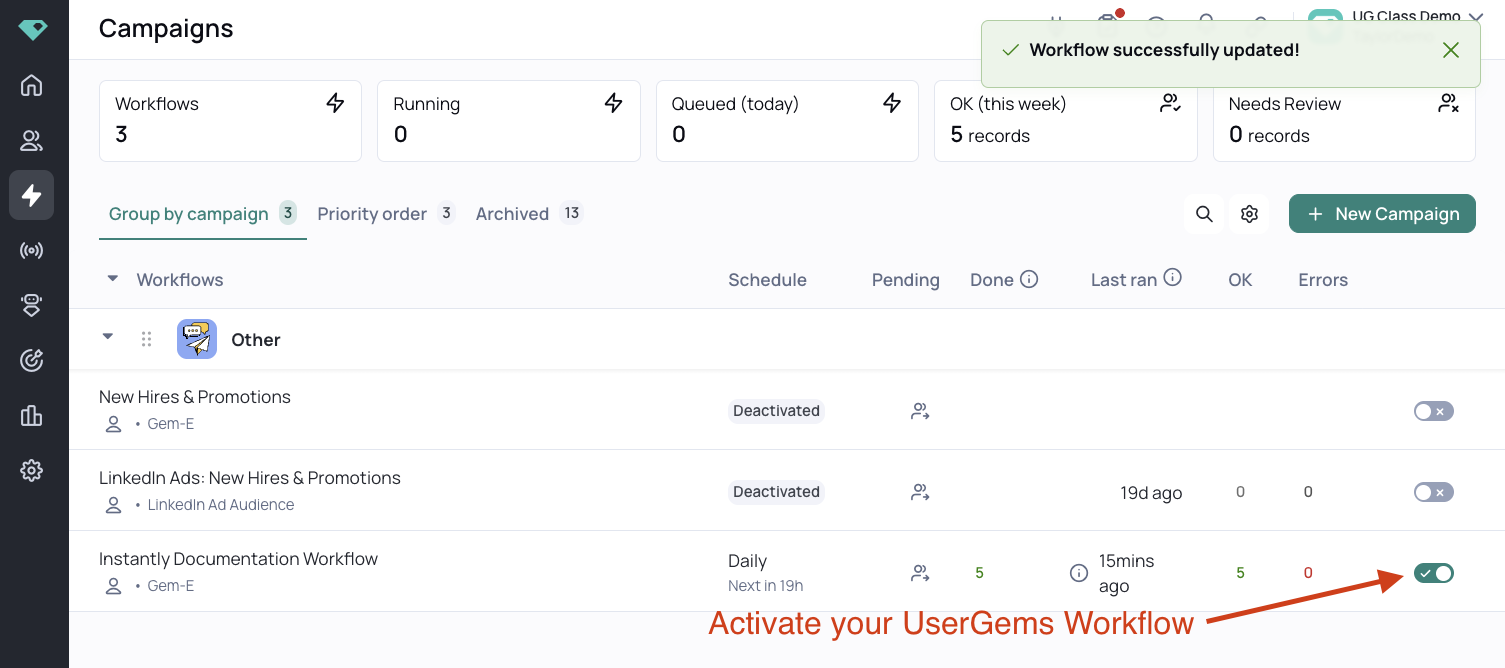Grab the drag handle of Other campaign

point(147,340)
